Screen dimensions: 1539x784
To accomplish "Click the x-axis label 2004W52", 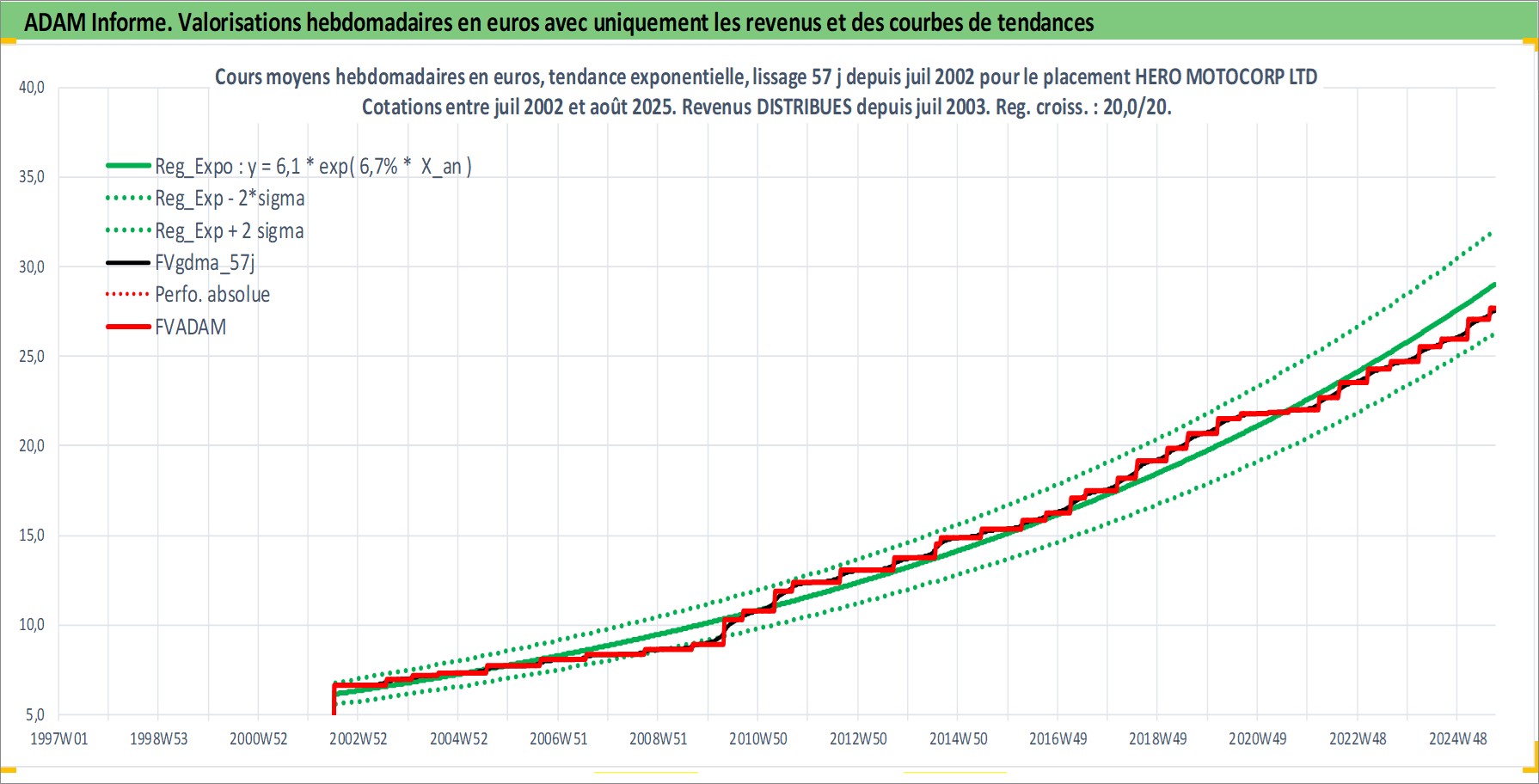I will [458, 738].
